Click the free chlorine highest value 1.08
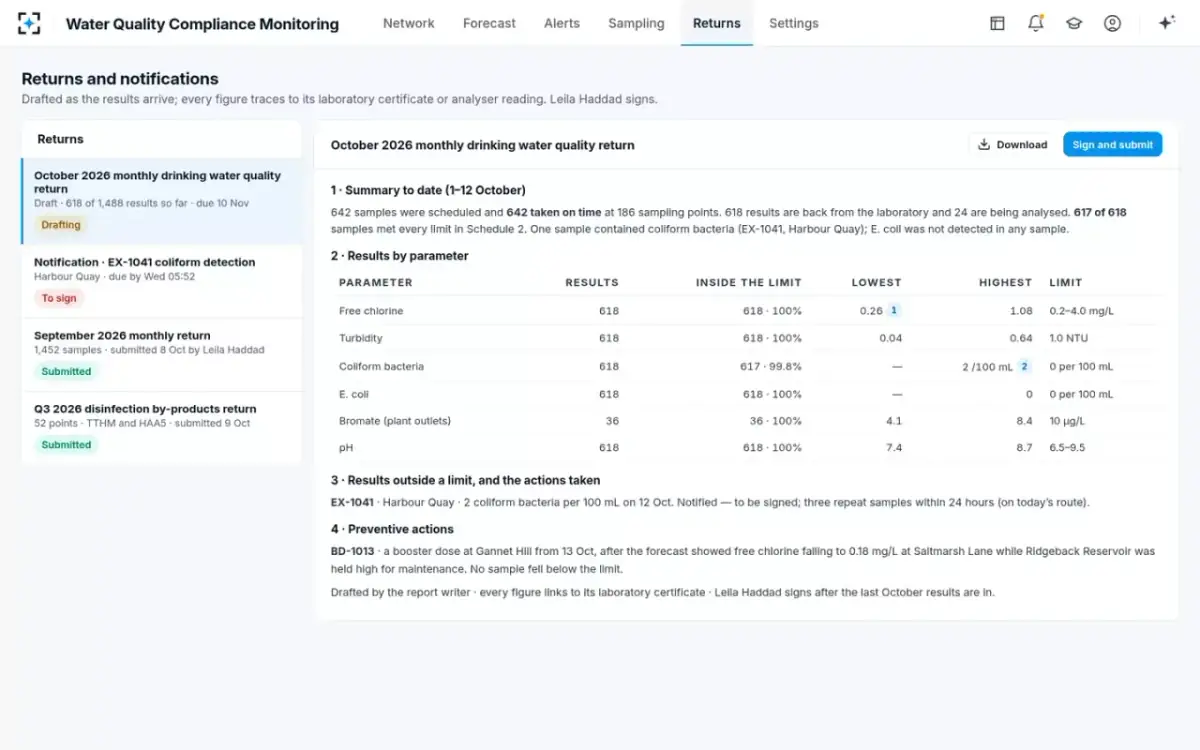Image resolution: width=1200 pixels, height=750 pixels. coord(1022,311)
